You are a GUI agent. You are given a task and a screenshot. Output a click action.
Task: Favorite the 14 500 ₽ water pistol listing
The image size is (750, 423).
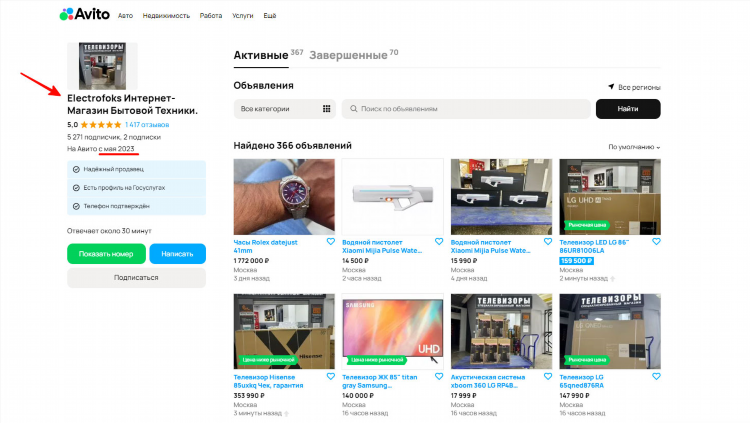pyautogui.click(x=439, y=242)
